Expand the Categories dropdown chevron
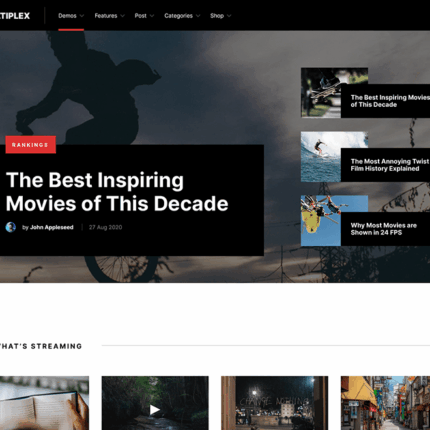Viewport: 430px width, 430px height. click(198, 16)
